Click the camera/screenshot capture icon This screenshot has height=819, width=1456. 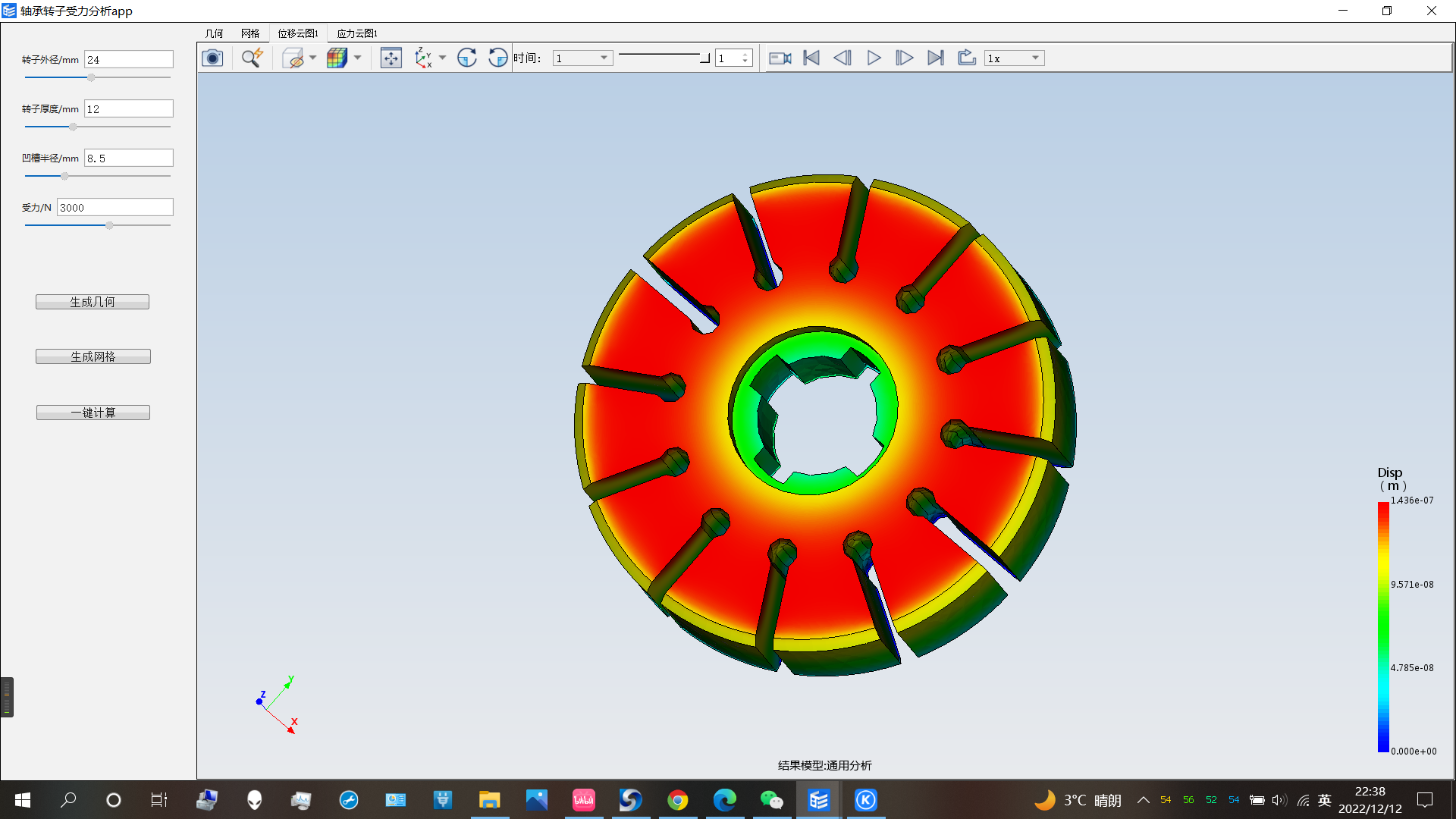[x=213, y=58]
